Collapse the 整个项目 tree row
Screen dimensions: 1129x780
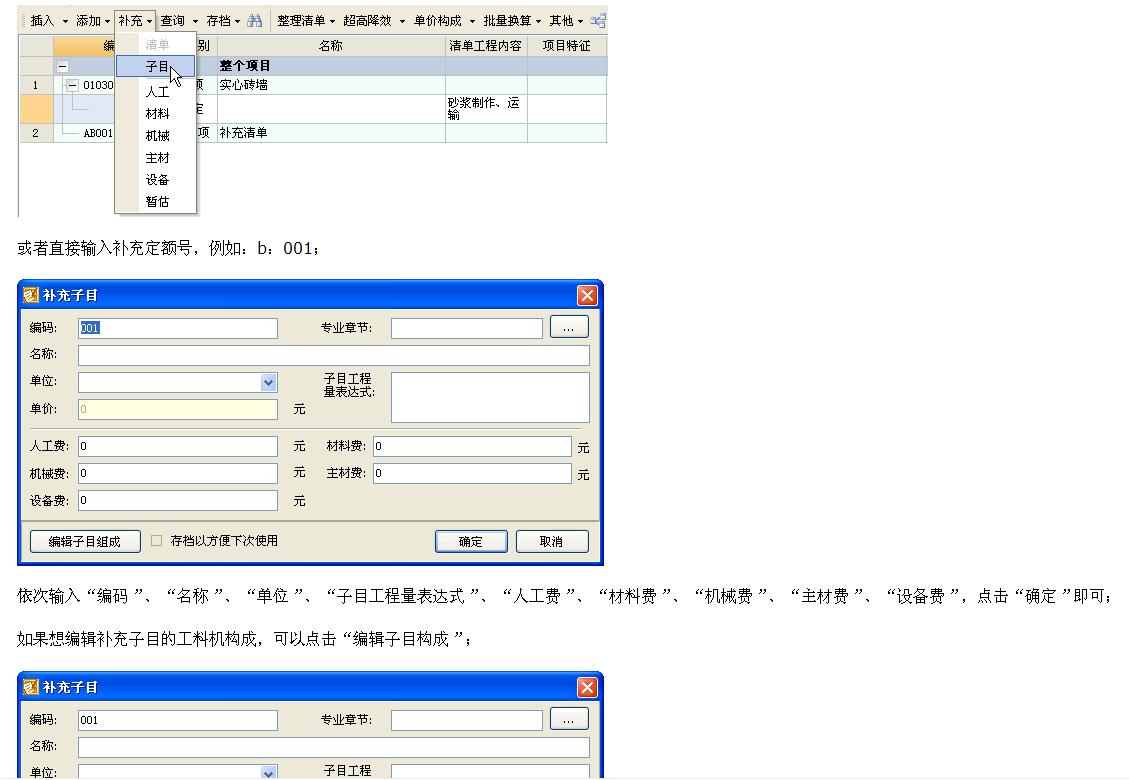(62, 65)
